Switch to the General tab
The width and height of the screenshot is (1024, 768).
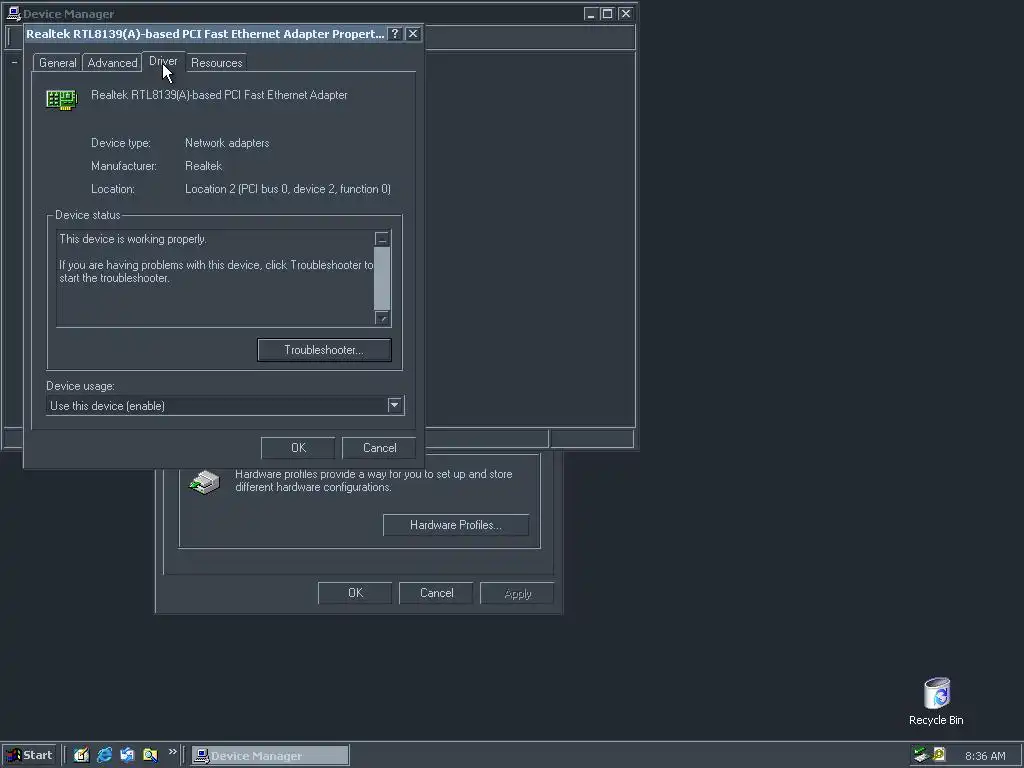point(57,63)
